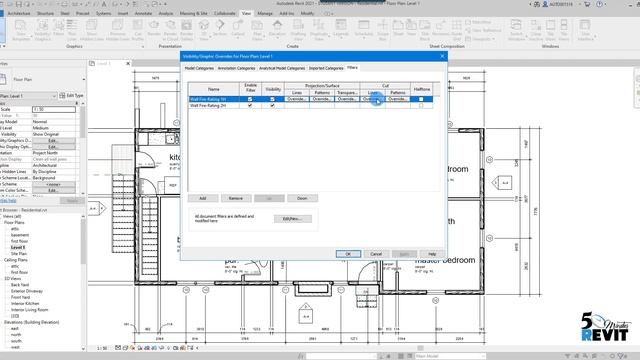Click Projection Patterns Override for 1H filter
This screenshot has width=640, height=360.
click(x=322, y=99)
